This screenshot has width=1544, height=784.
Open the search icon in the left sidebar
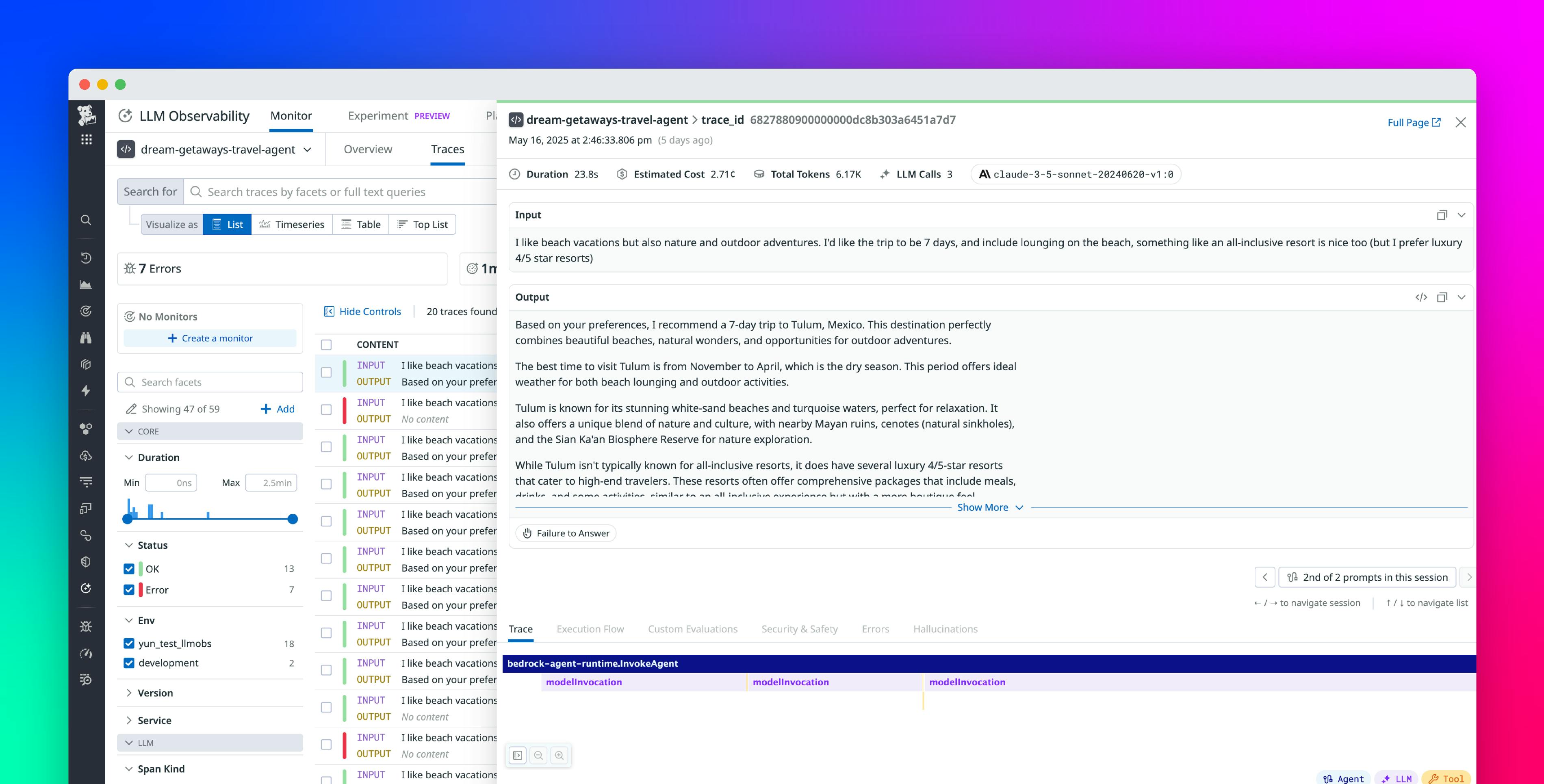tap(86, 220)
